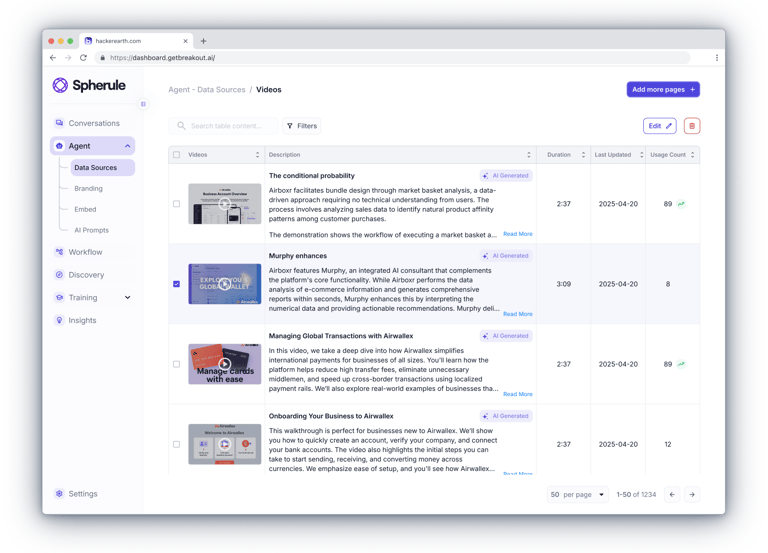The width and height of the screenshot is (768, 553).
Task: Click trending icon in Managing Global Transactions row
Action: [681, 364]
